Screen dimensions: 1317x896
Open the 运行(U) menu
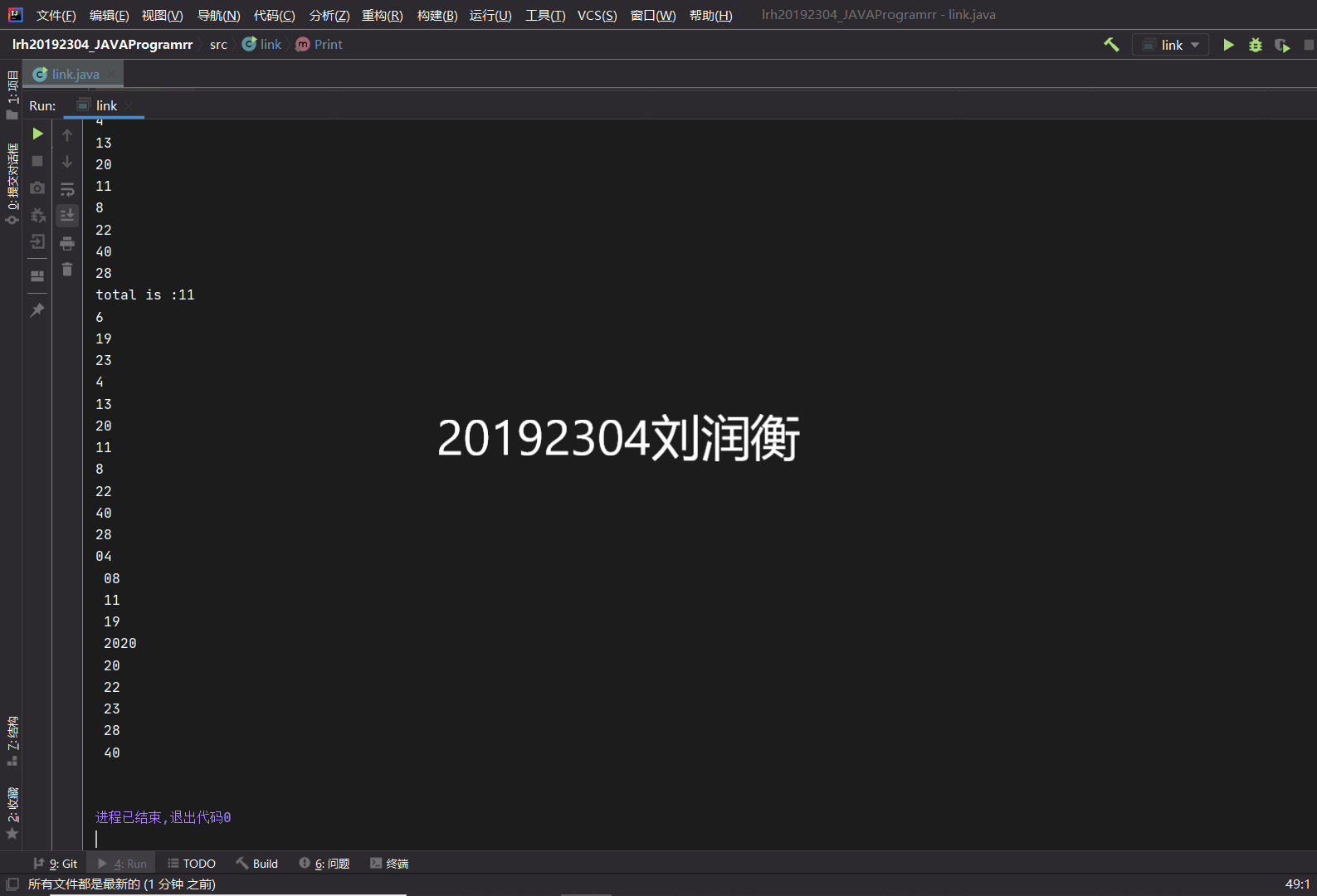(490, 15)
